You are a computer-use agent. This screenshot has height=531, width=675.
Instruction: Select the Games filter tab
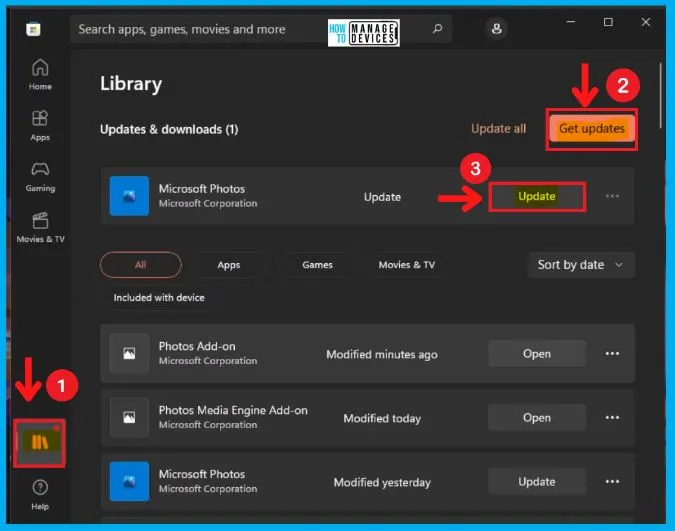(317, 265)
